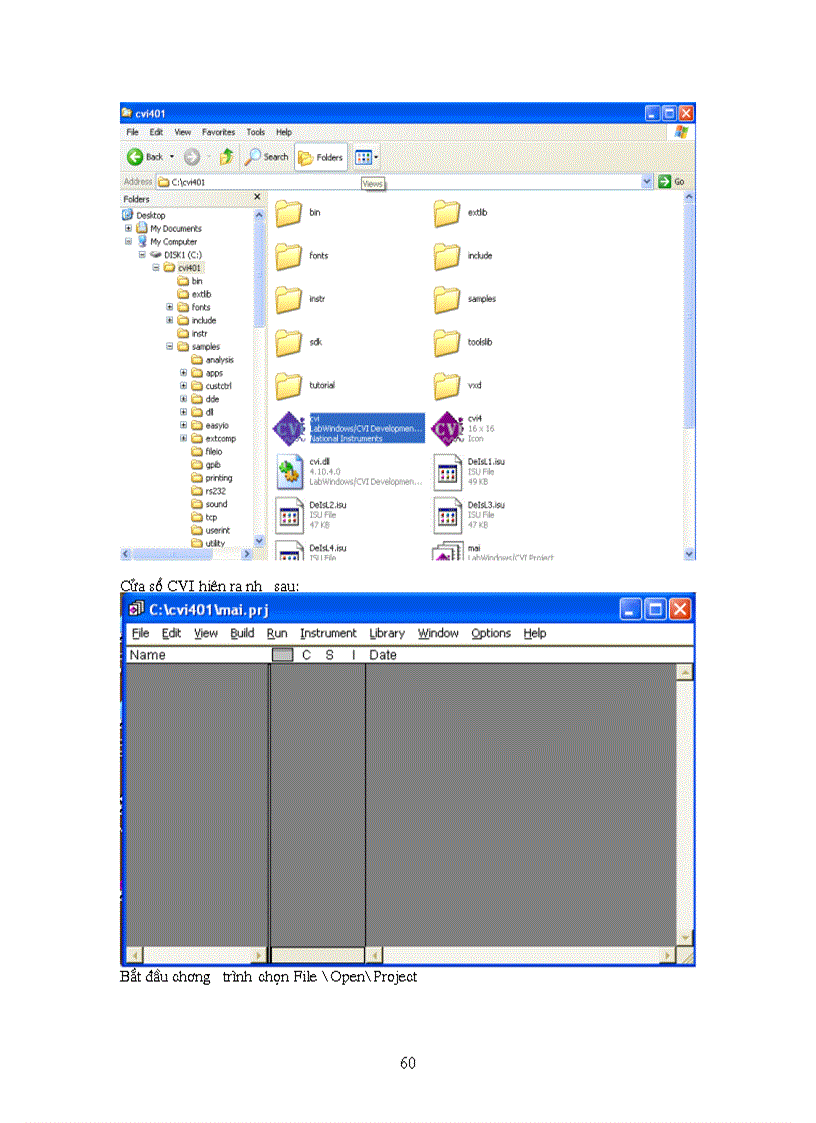Click the green swatch next to Name column
The image size is (816, 1123).
tap(281, 653)
